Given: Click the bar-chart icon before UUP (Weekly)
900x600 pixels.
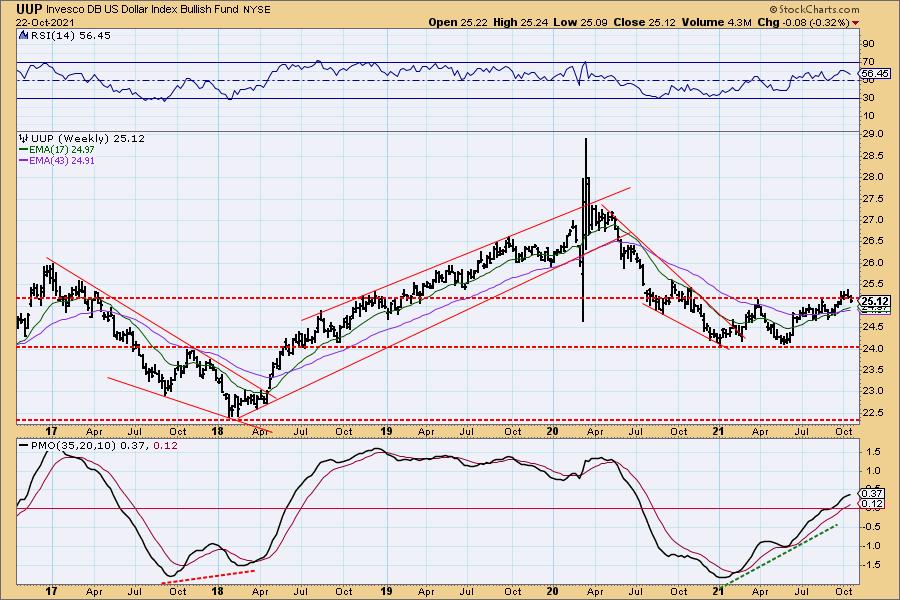Looking at the screenshot, I should click(x=23, y=138).
